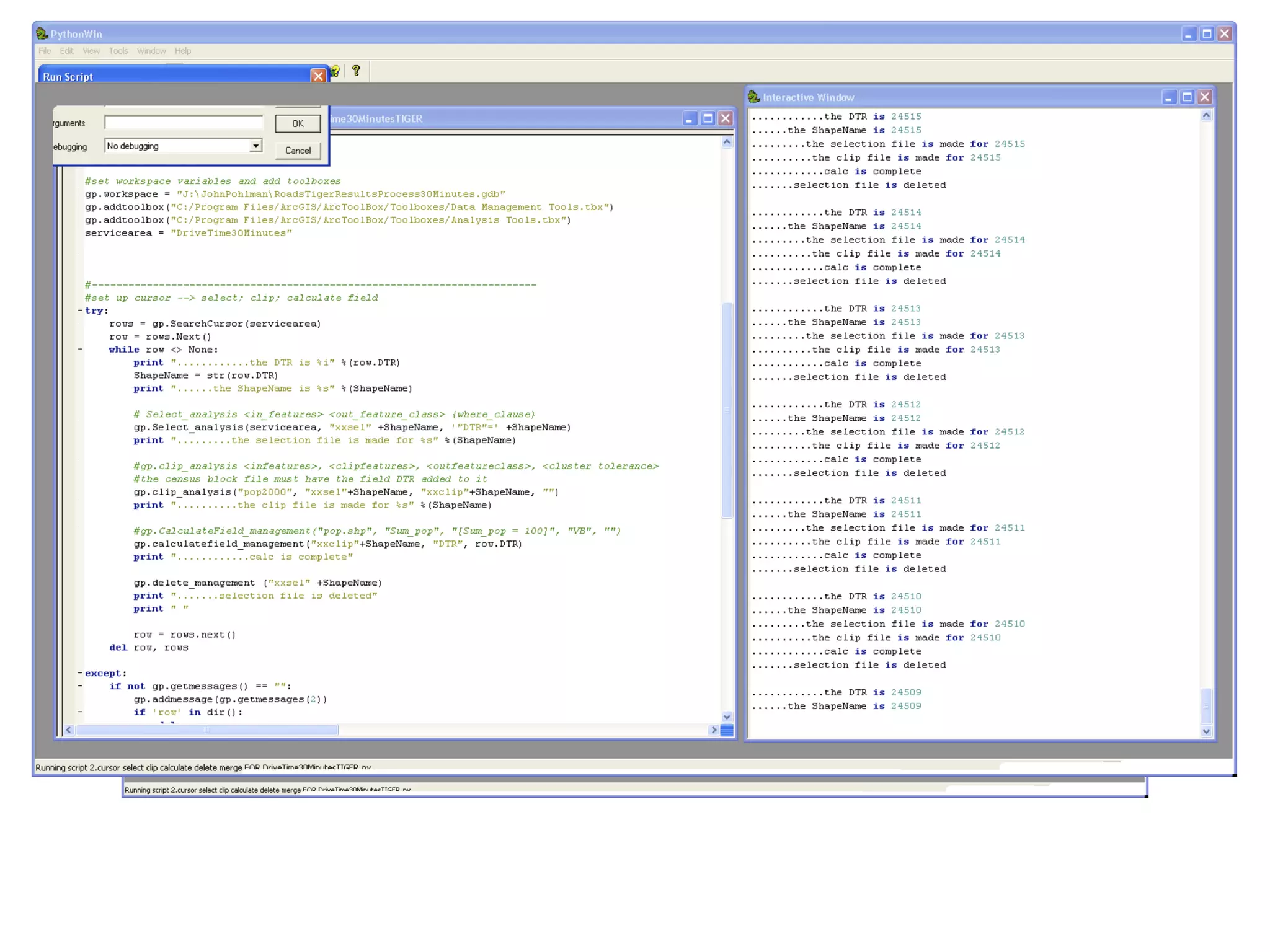
Task: Click the editor horizontal scrollbar thumb
Action: coord(207,730)
